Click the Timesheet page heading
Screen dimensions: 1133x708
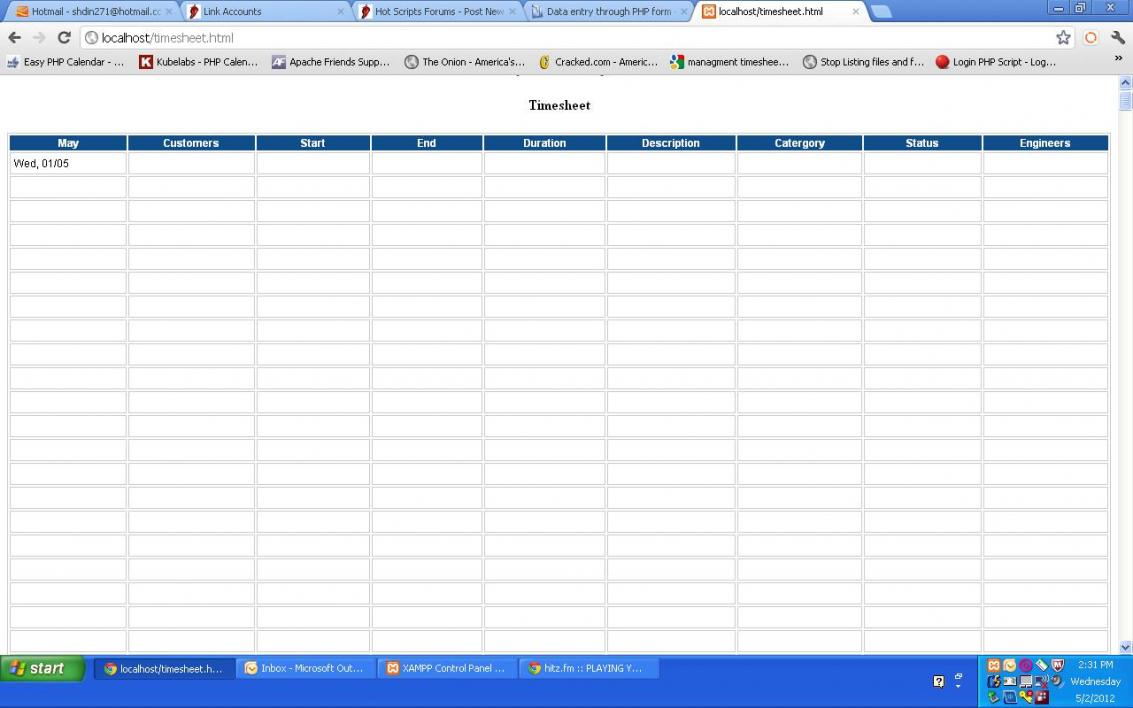pos(559,105)
